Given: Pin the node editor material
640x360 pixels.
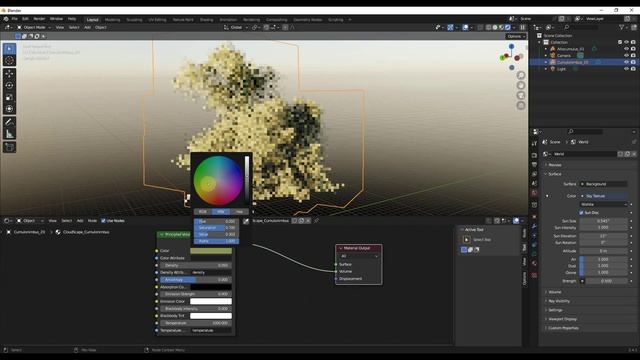Looking at the screenshot, I should [x=316, y=221].
